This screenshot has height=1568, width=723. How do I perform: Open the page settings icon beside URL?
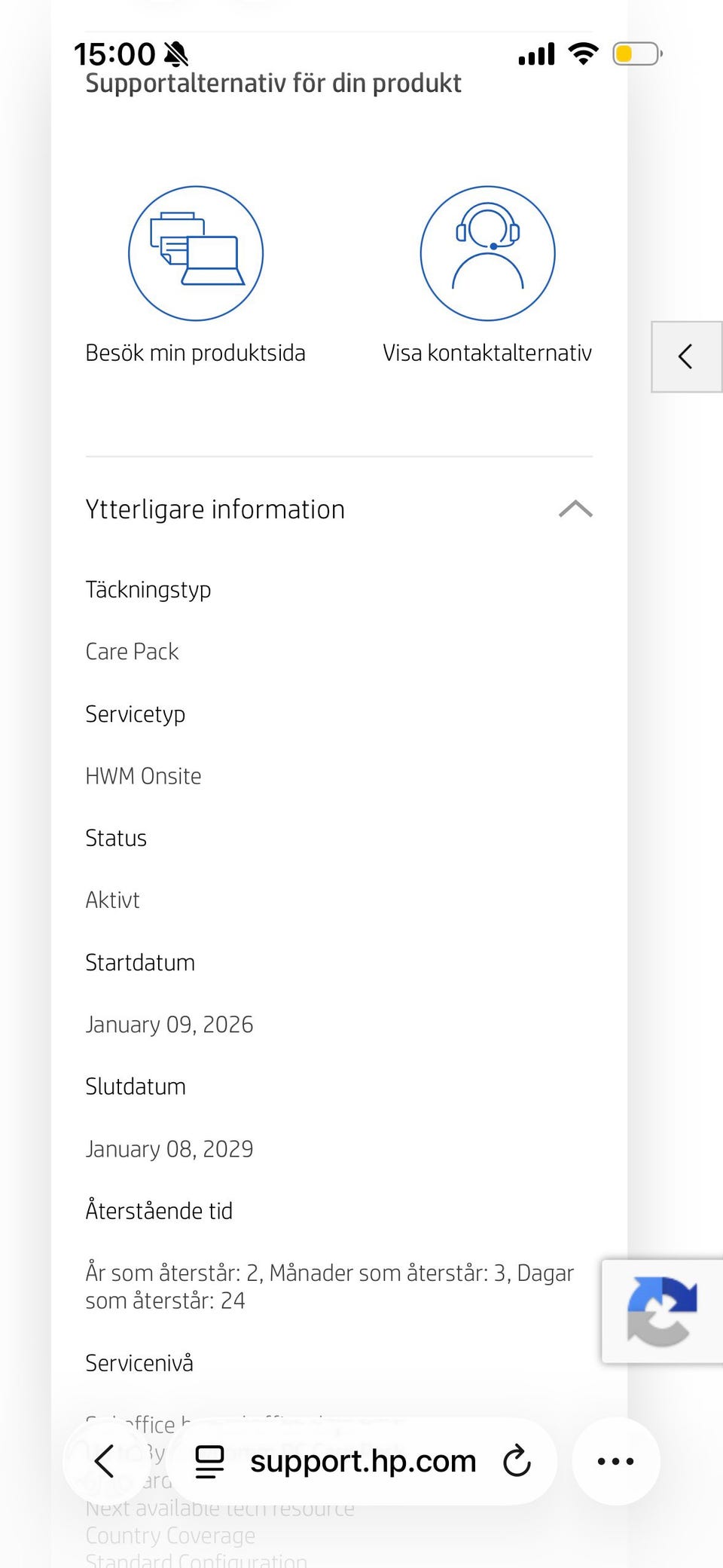tap(209, 1461)
